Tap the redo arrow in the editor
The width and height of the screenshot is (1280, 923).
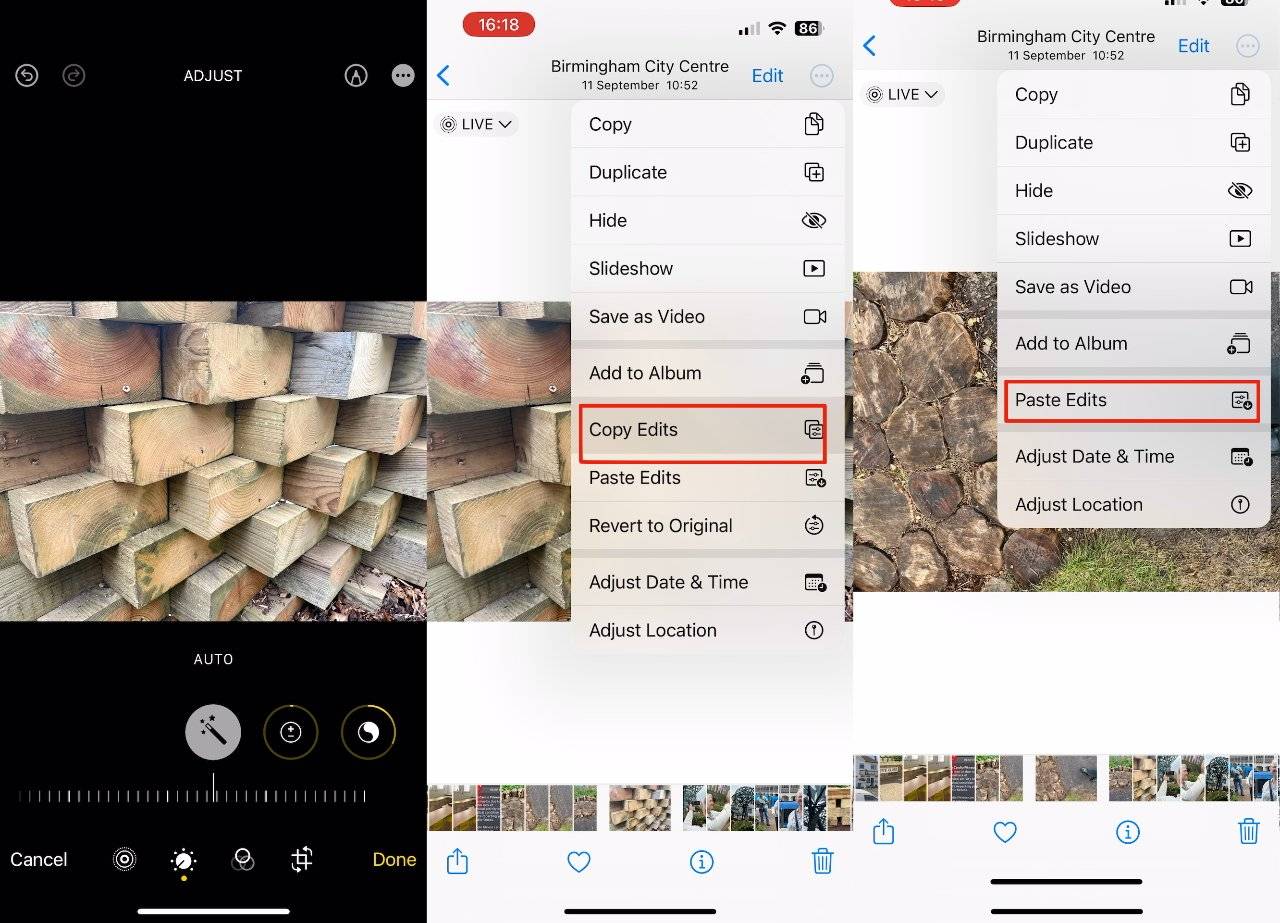74,75
